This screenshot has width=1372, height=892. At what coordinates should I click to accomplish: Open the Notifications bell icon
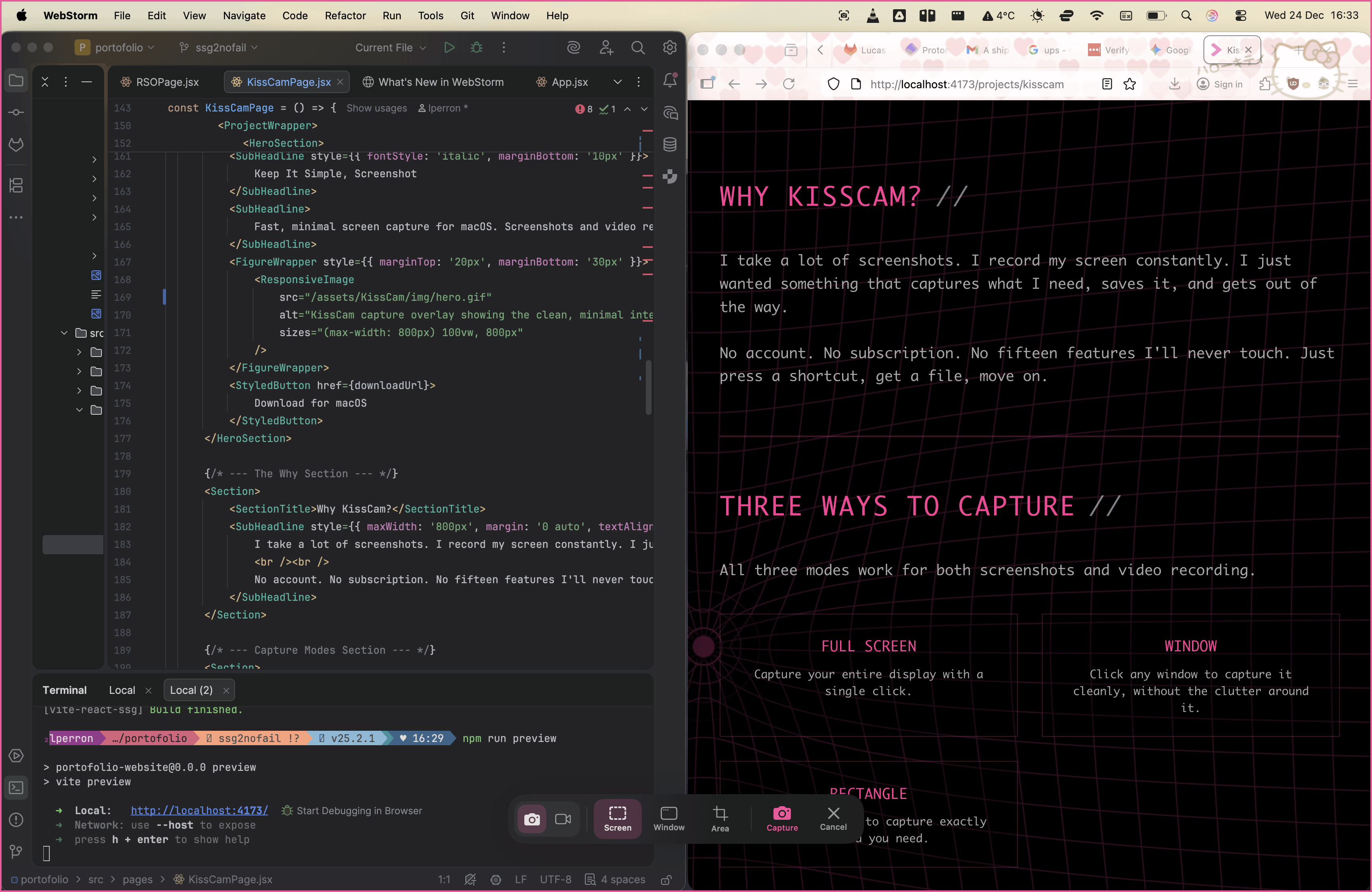[x=670, y=81]
